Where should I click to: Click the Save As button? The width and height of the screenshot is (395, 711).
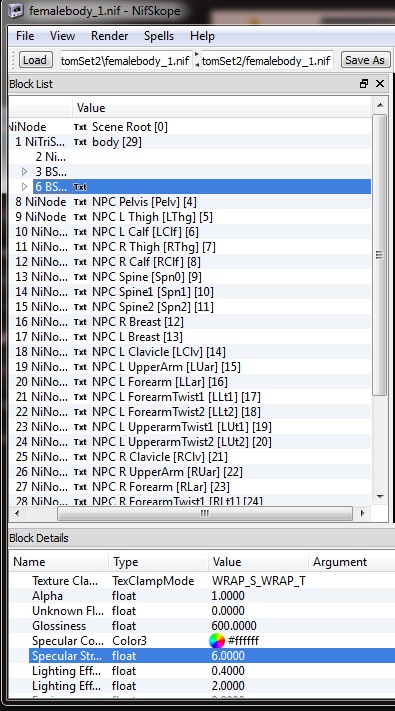click(365, 60)
